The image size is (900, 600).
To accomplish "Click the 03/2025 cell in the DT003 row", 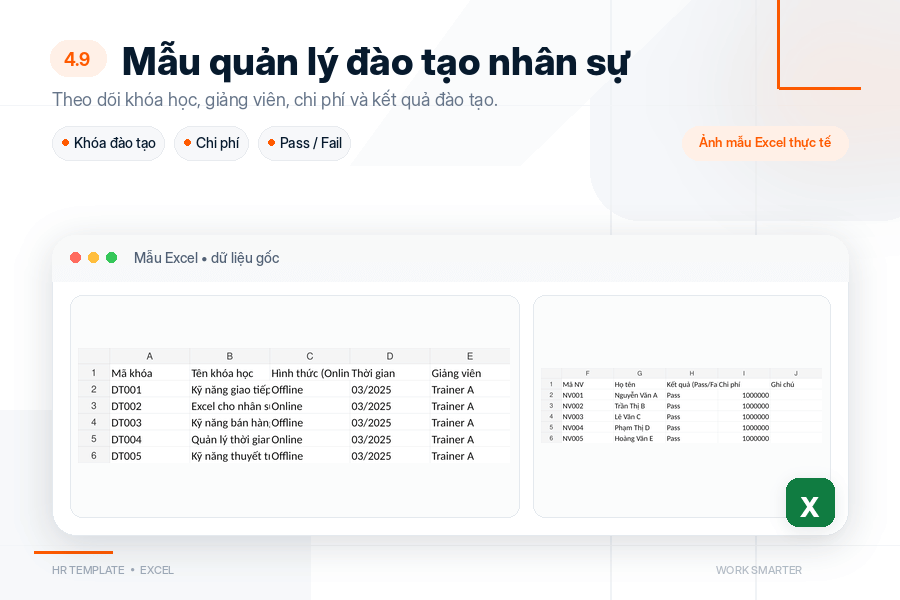I will click(x=390, y=423).
